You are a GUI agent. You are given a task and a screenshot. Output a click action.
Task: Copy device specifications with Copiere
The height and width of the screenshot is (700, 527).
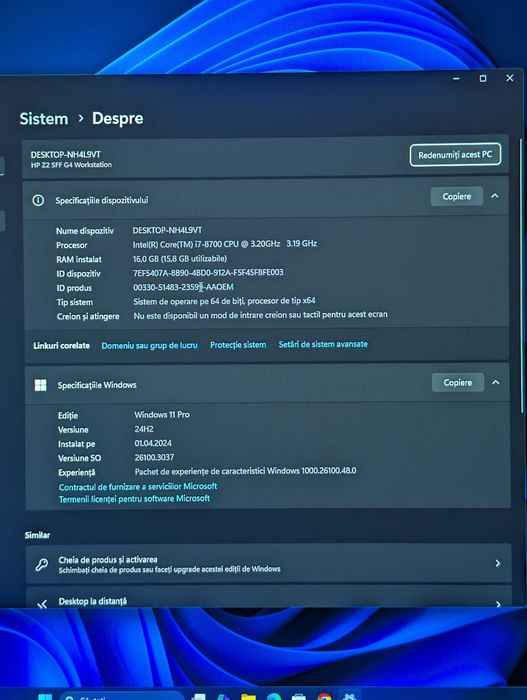coord(457,196)
